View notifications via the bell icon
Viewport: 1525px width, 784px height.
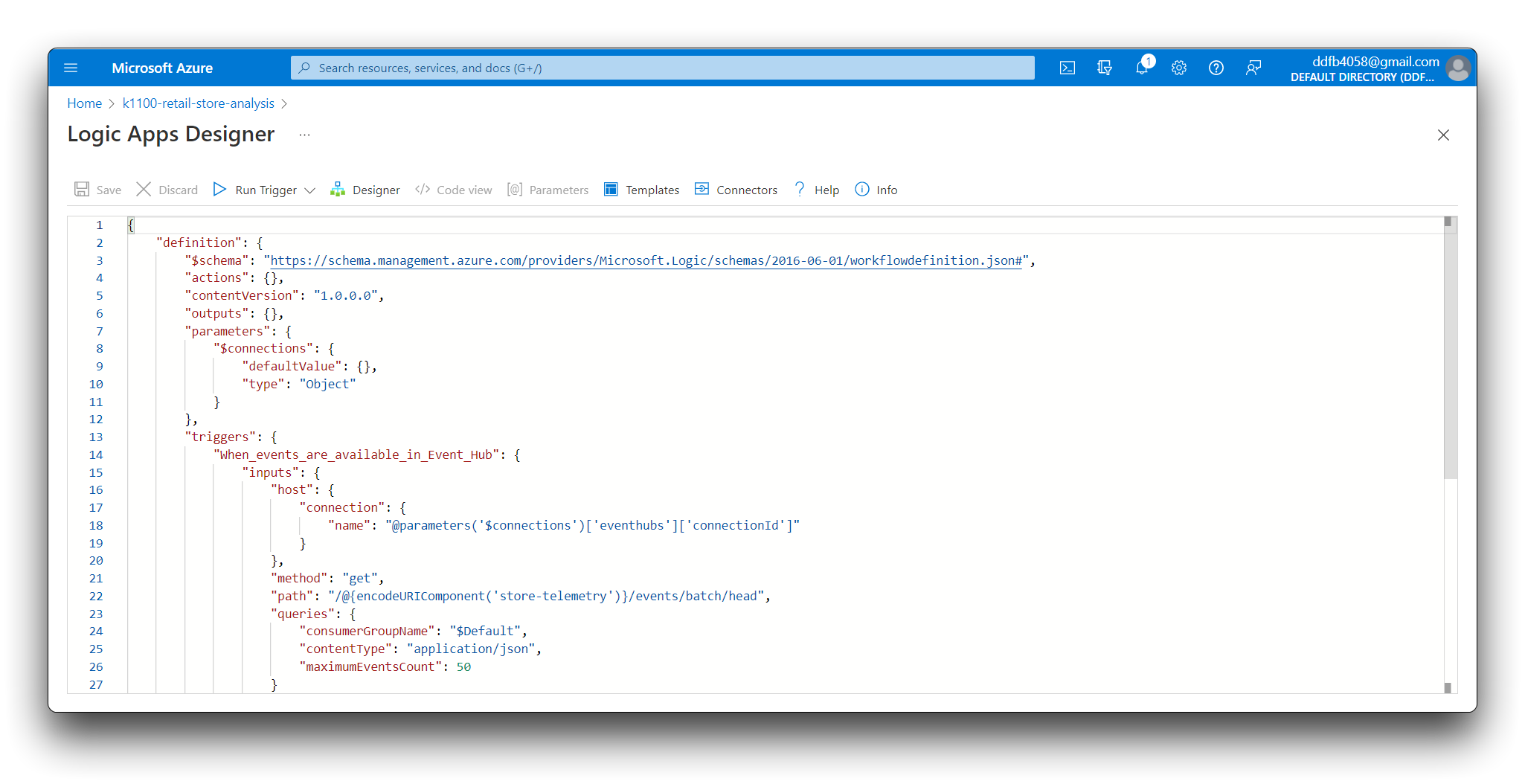[1142, 68]
